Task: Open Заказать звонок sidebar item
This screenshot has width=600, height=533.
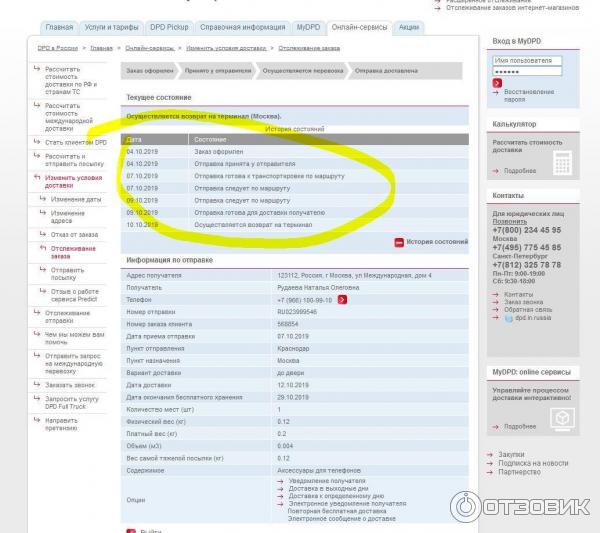Action: [70, 385]
